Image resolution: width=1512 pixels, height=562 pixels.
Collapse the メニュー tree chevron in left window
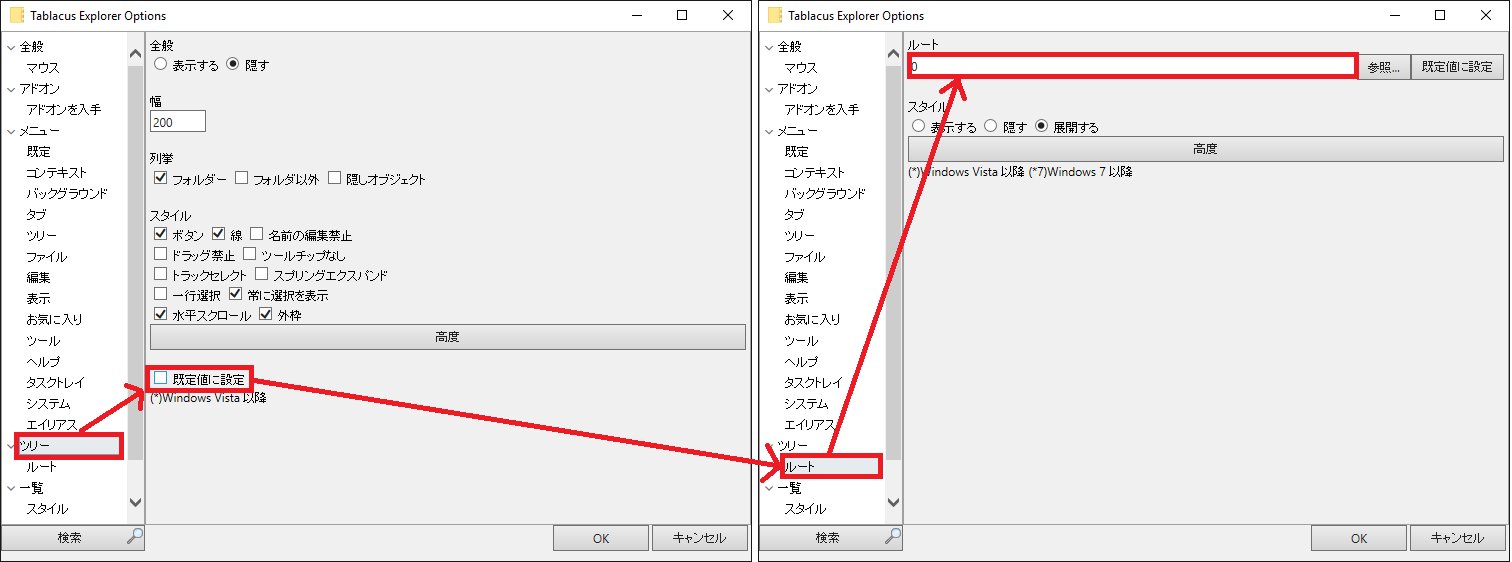11,131
